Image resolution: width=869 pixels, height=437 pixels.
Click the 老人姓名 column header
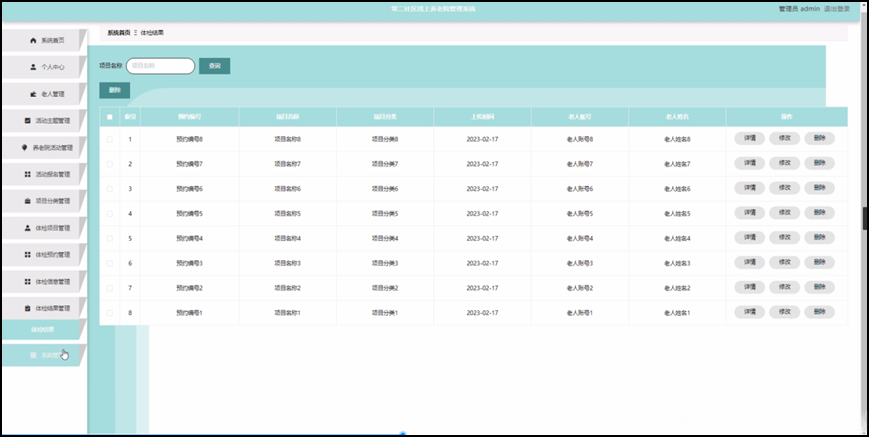click(677, 117)
